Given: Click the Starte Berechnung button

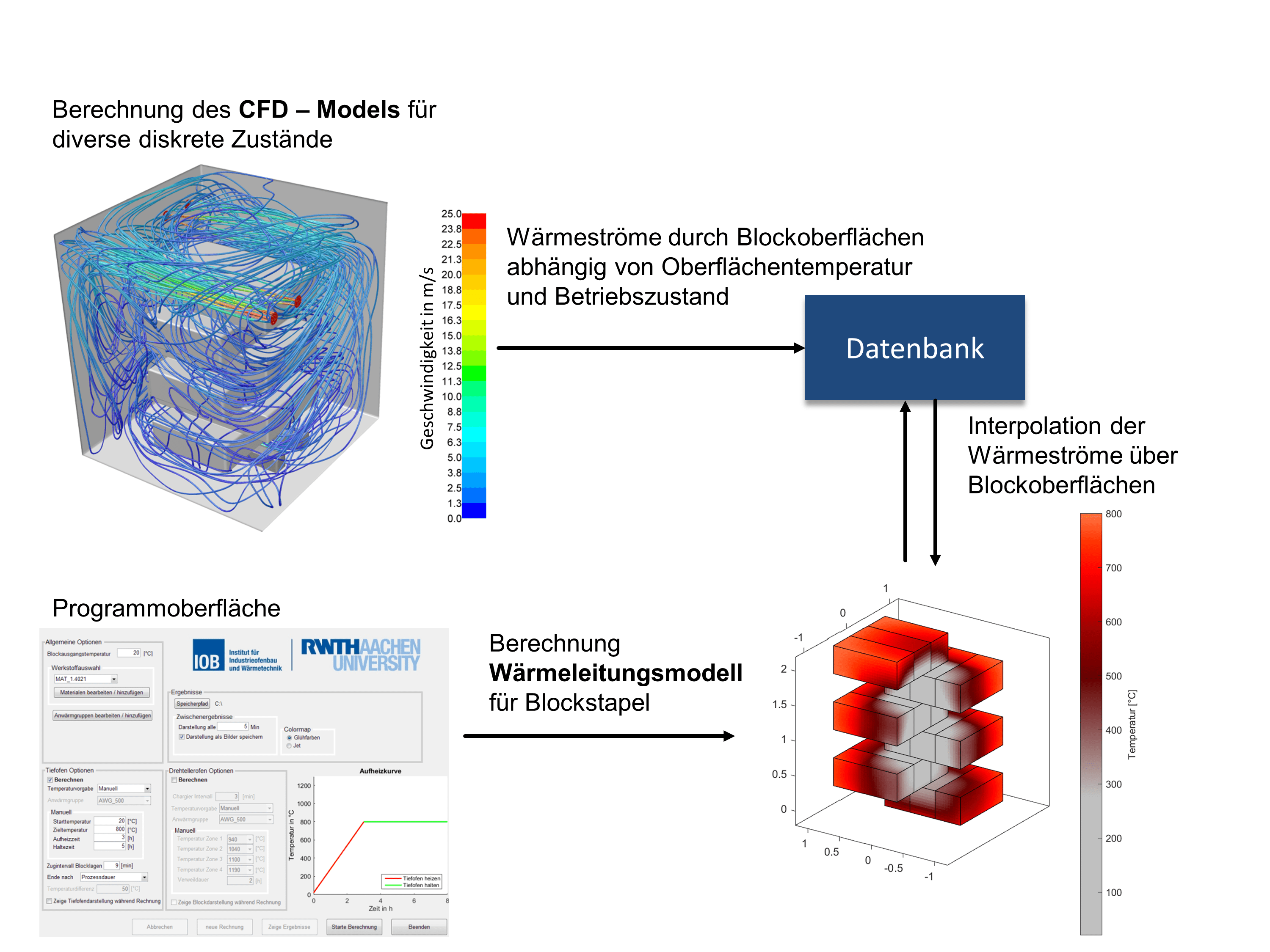Looking at the screenshot, I should click(354, 927).
